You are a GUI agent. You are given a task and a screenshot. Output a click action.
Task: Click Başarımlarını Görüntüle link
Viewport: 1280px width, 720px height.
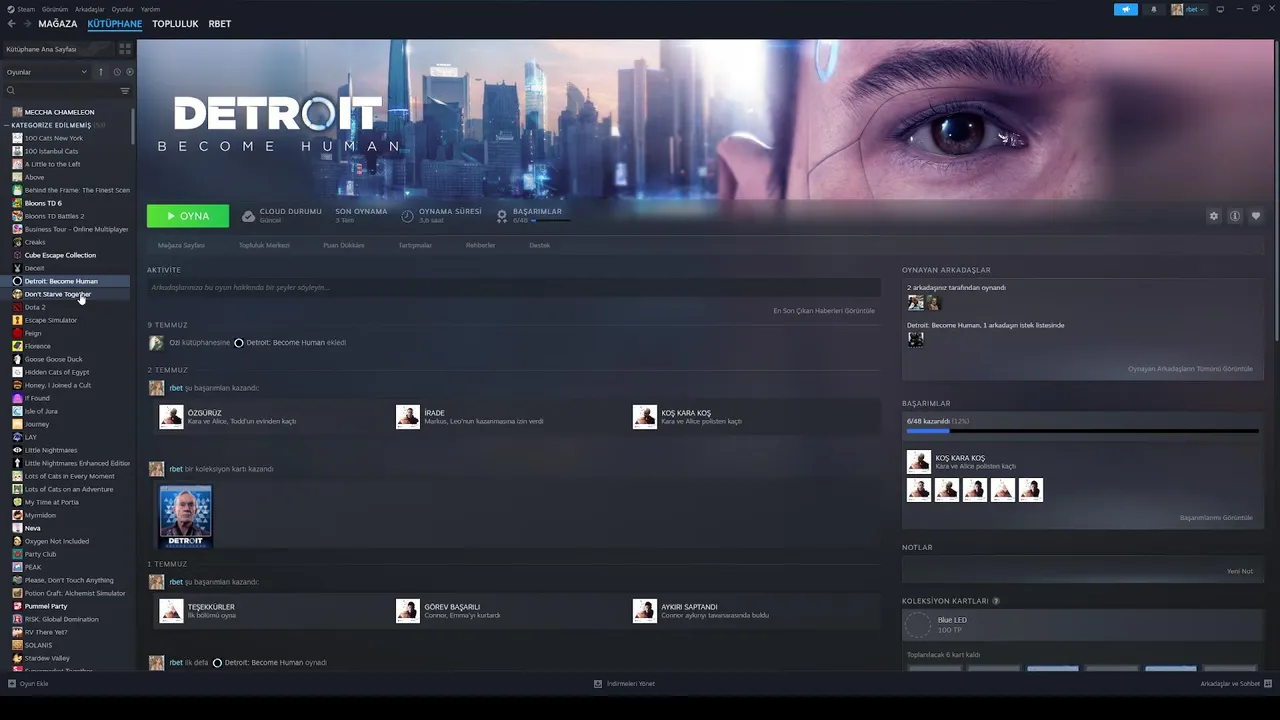[1216, 518]
